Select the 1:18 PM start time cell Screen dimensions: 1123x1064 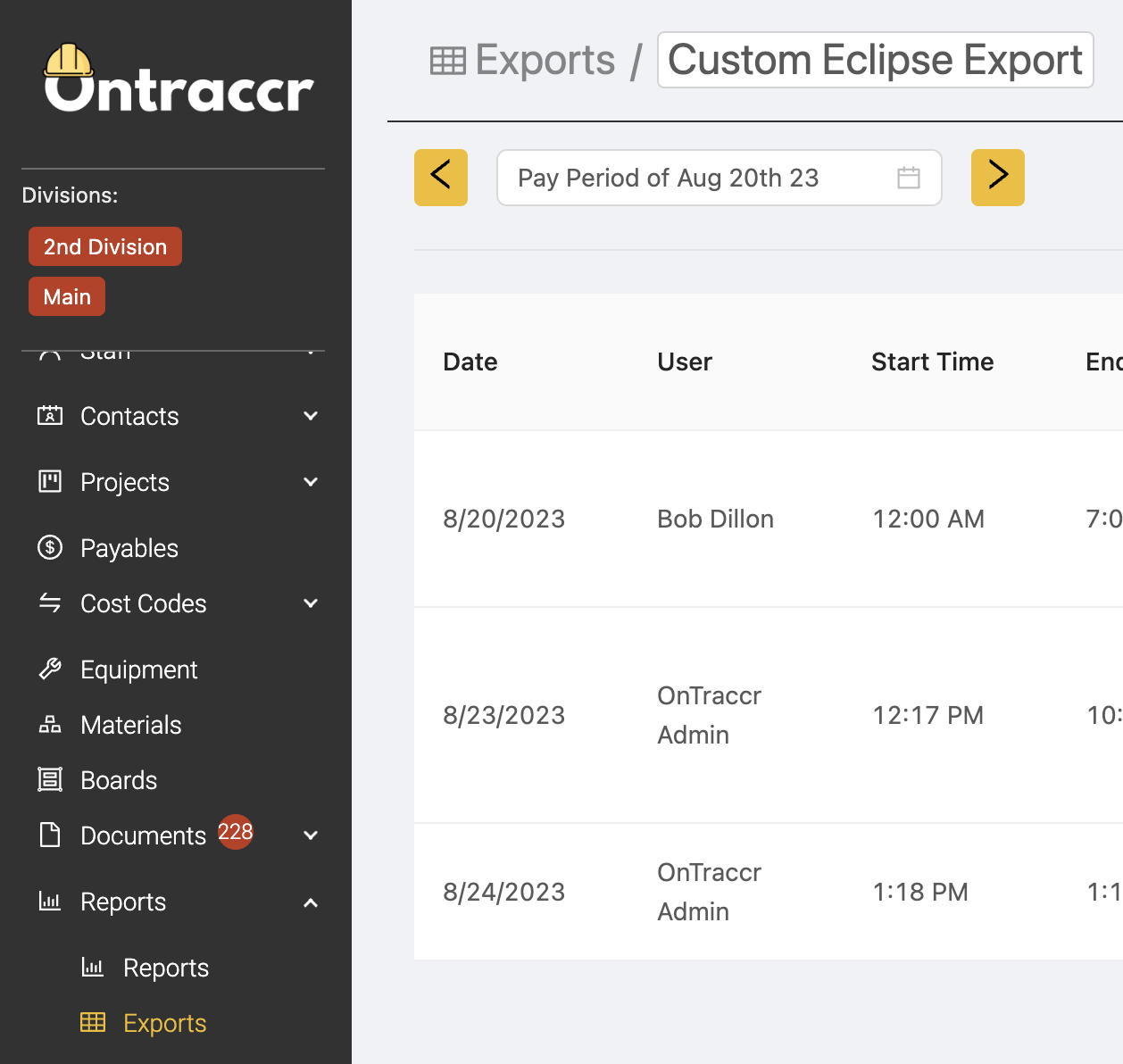pos(920,892)
